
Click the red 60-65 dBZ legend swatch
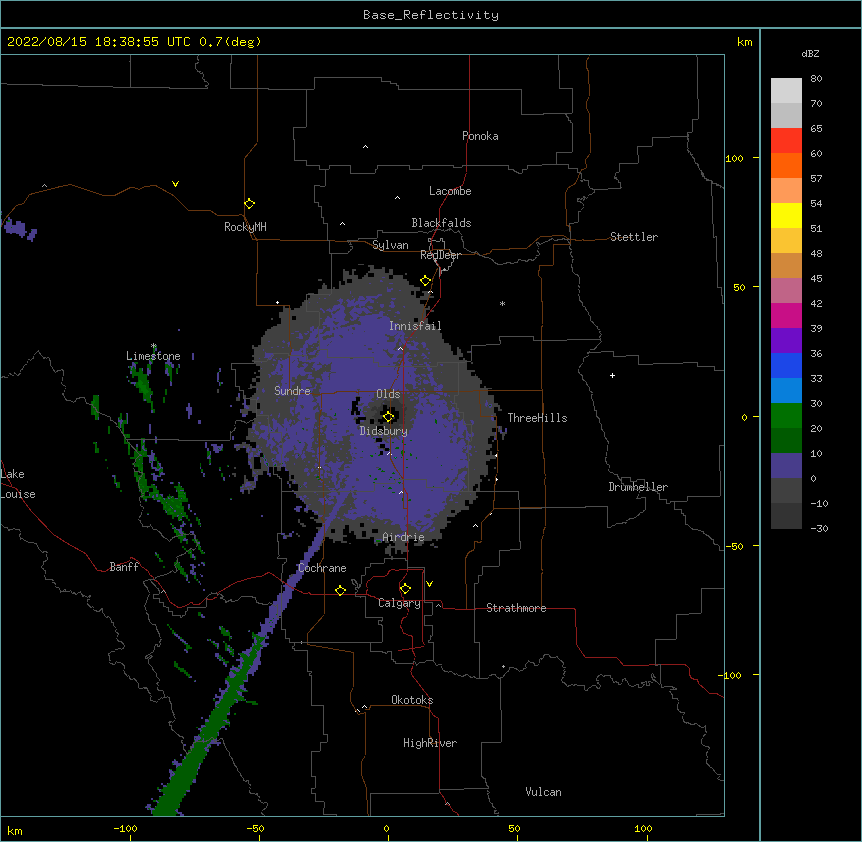pos(786,141)
